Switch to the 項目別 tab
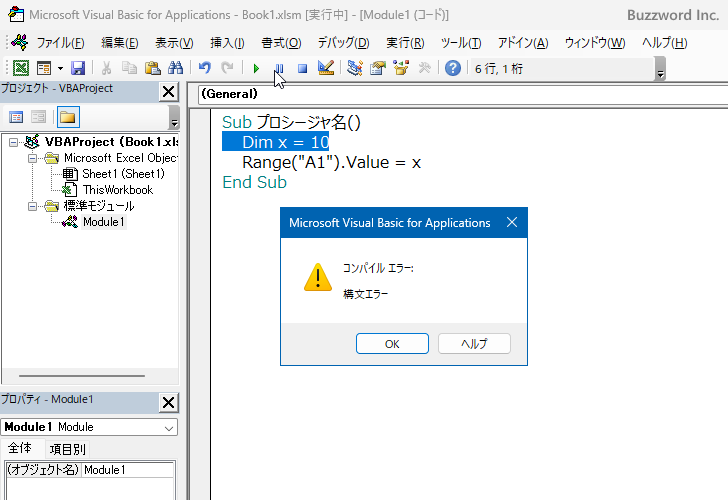728x500 pixels. (x=68, y=449)
